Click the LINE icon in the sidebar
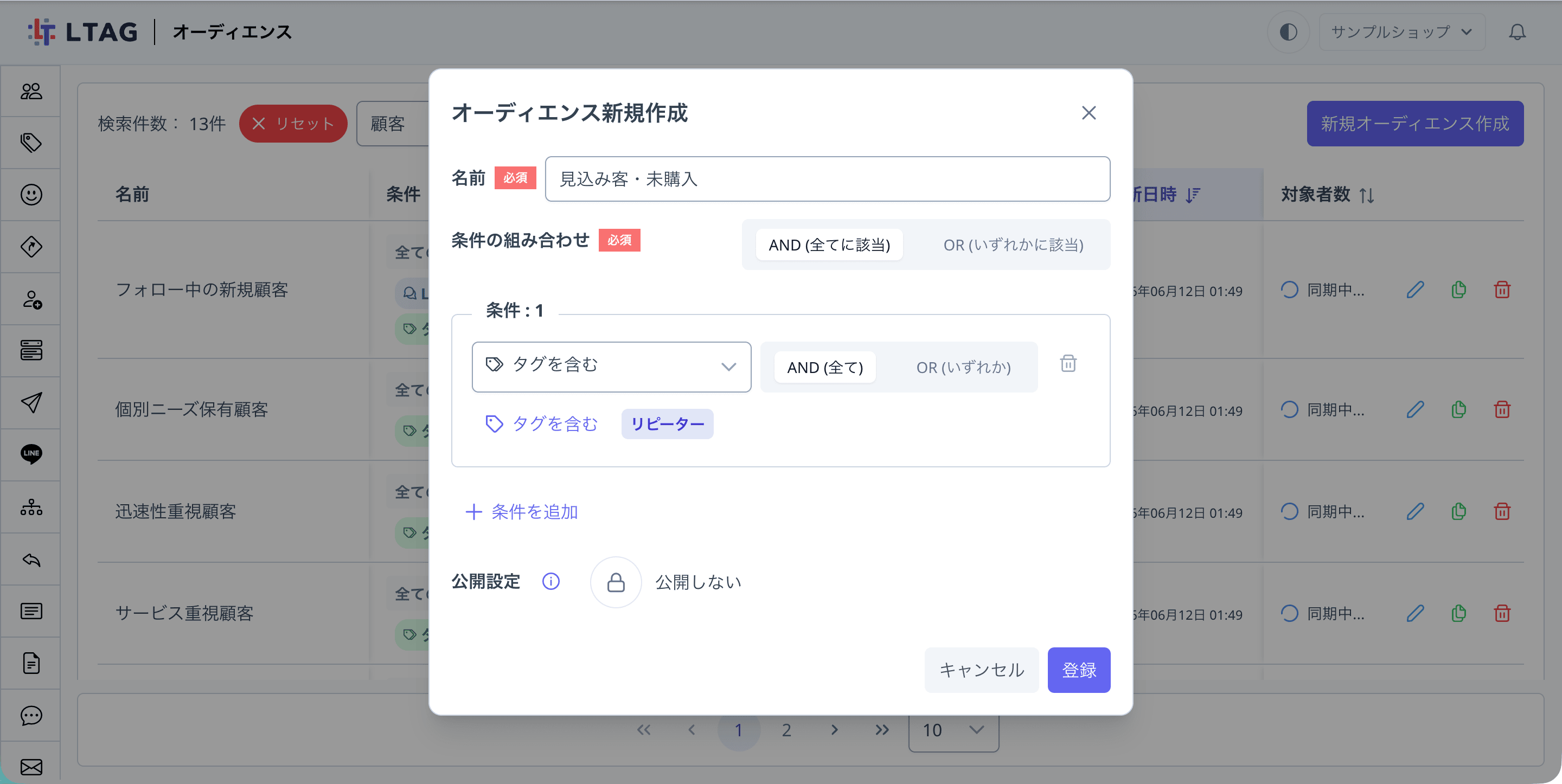The width and height of the screenshot is (1562, 784). (31, 454)
